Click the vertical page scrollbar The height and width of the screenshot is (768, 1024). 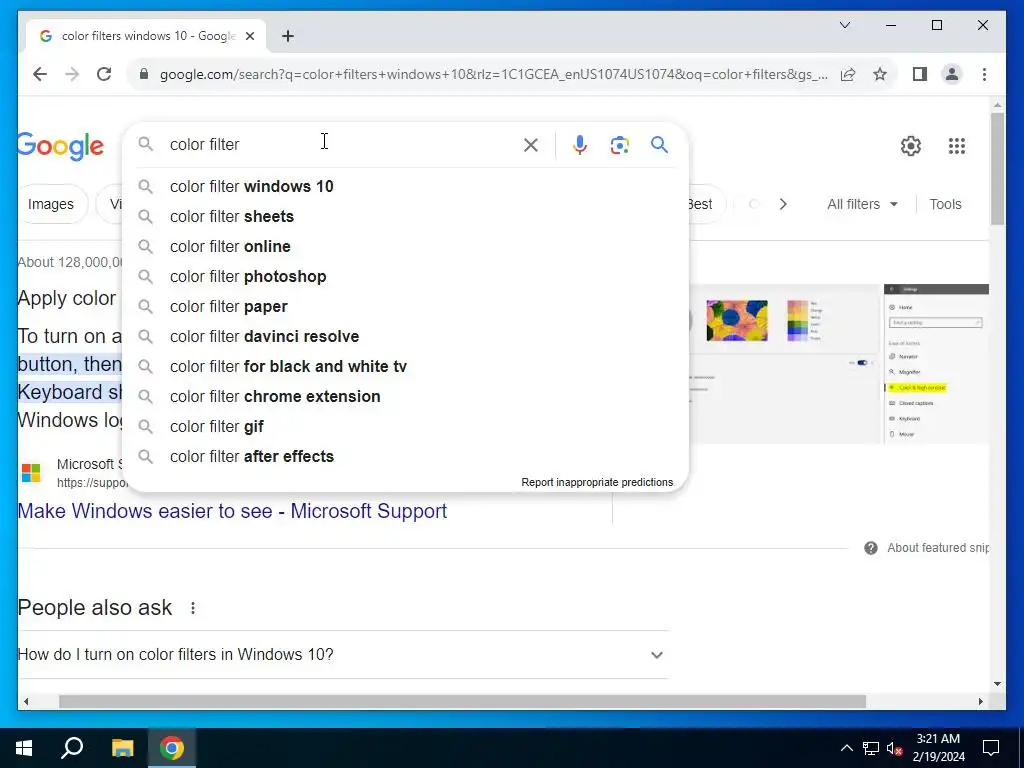[x=997, y=170]
